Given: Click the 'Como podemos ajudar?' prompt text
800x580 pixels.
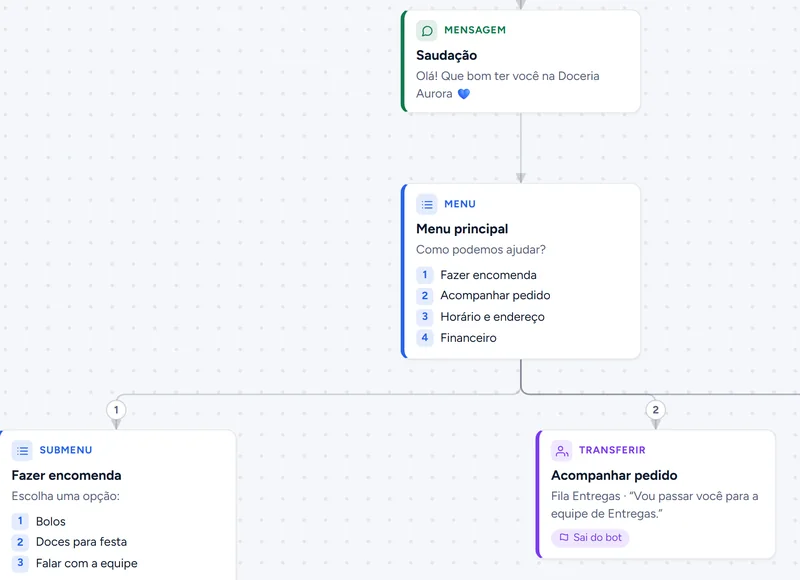Looking at the screenshot, I should click(481, 249).
